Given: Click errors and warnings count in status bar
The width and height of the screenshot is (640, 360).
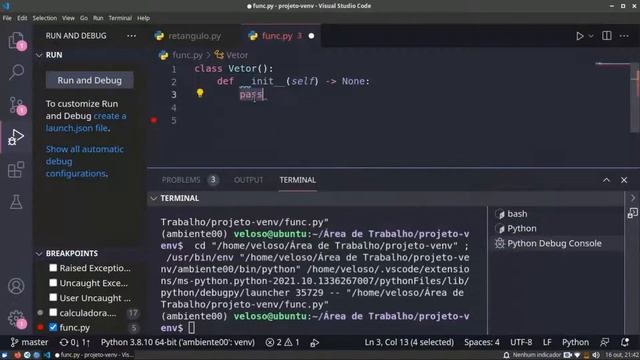Looking at the screenshot, I should tap(282, 342).
